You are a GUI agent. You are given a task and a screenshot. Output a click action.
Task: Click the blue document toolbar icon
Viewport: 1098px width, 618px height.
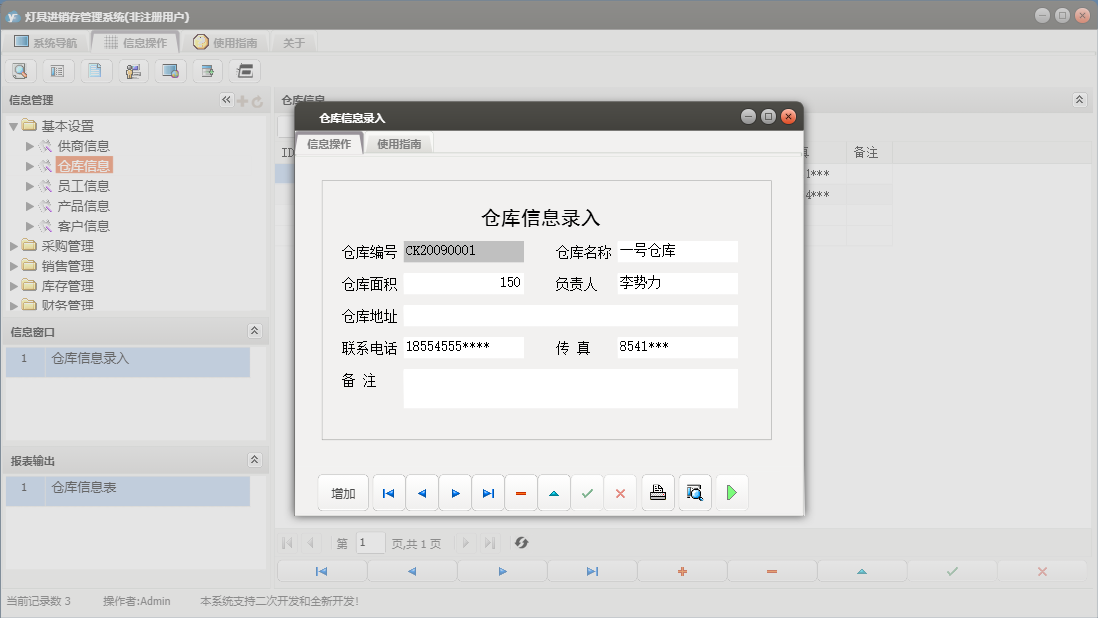click(x=94, y=70)
